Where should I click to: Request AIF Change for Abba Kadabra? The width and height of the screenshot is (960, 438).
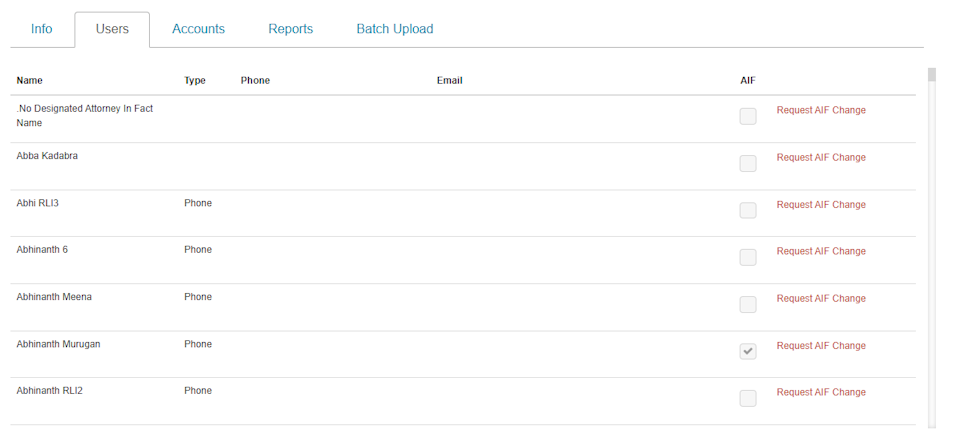click(x=821, y=157)
